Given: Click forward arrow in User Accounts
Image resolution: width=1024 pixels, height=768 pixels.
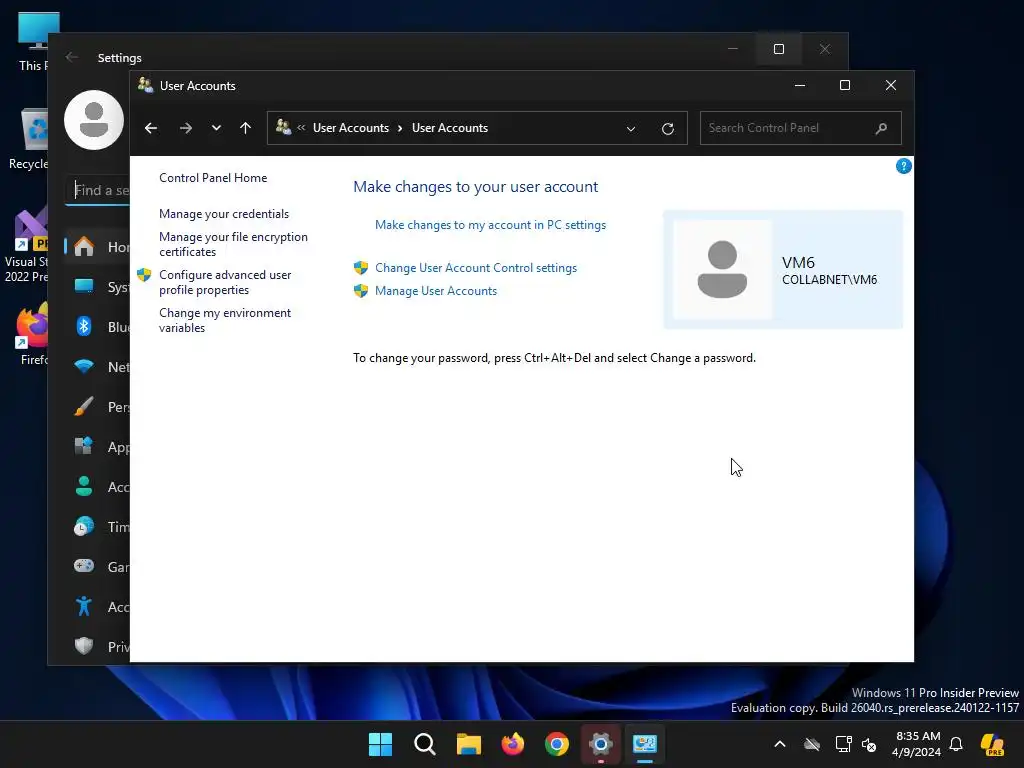Looking at the screenshot, I should point(186,128).
